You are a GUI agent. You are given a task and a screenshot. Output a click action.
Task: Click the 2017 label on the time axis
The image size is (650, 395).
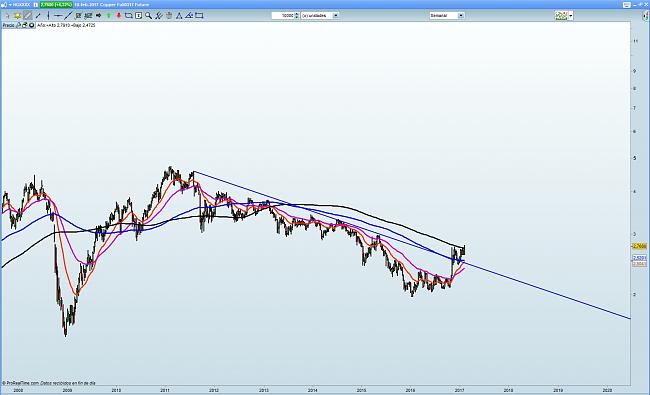(x=459, y=390)
